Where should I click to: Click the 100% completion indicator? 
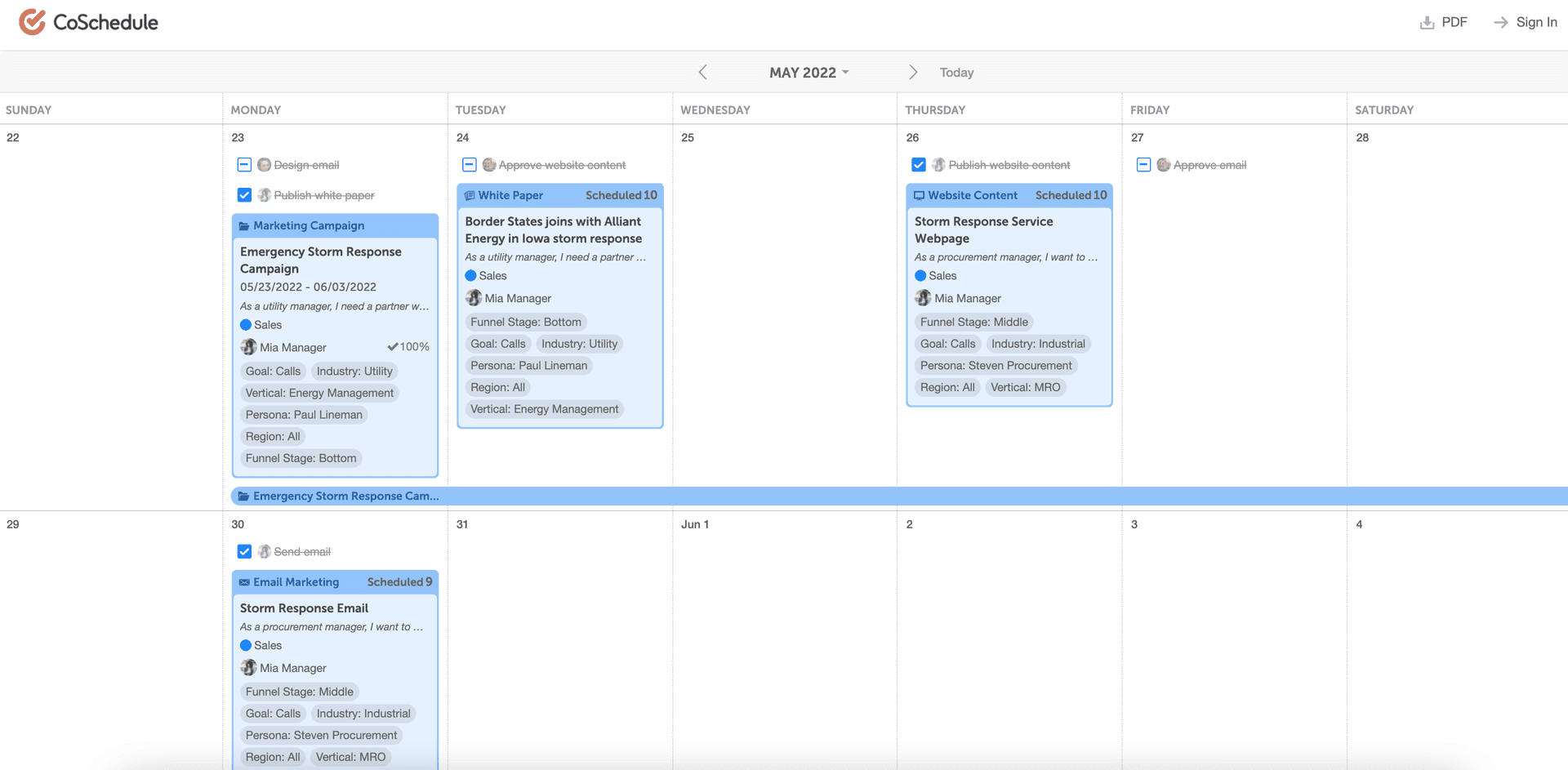408,346
